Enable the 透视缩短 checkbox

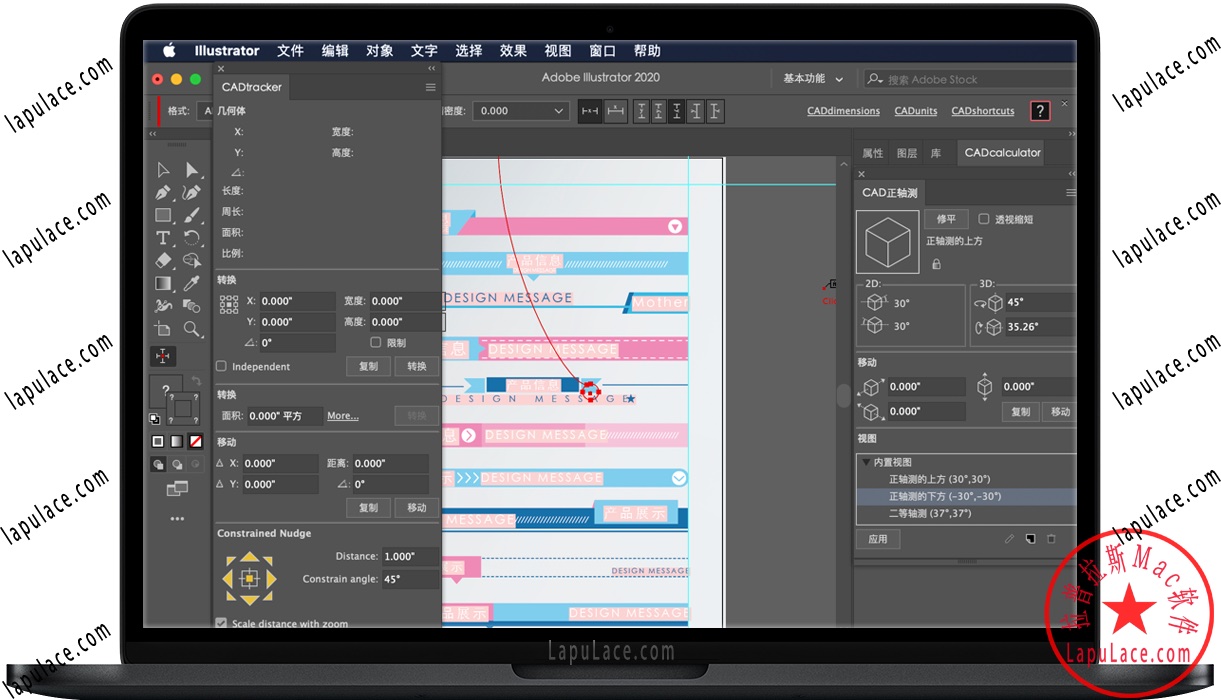983,218
